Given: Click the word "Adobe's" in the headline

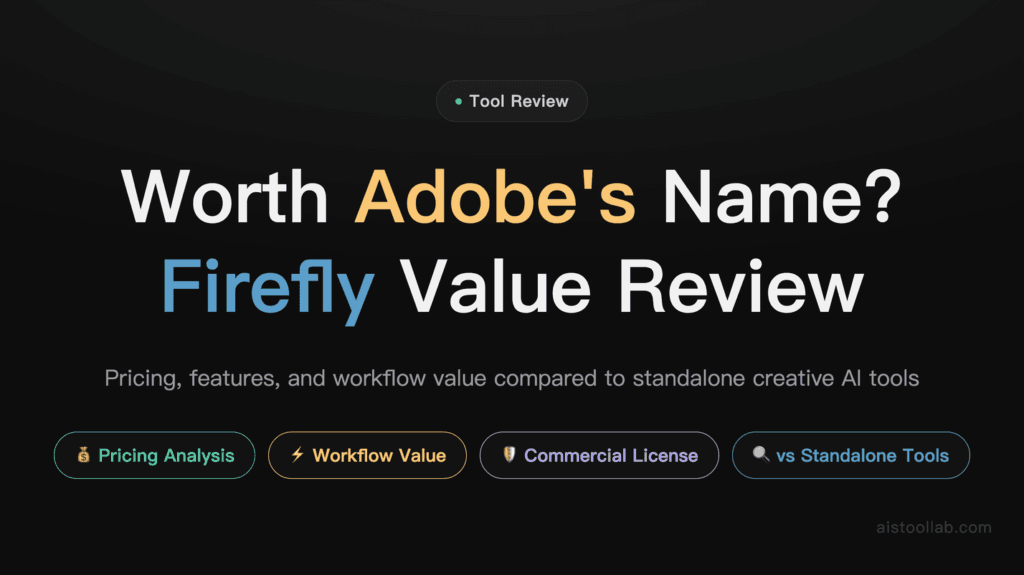Looking at the screenshot, I should 495,197.
